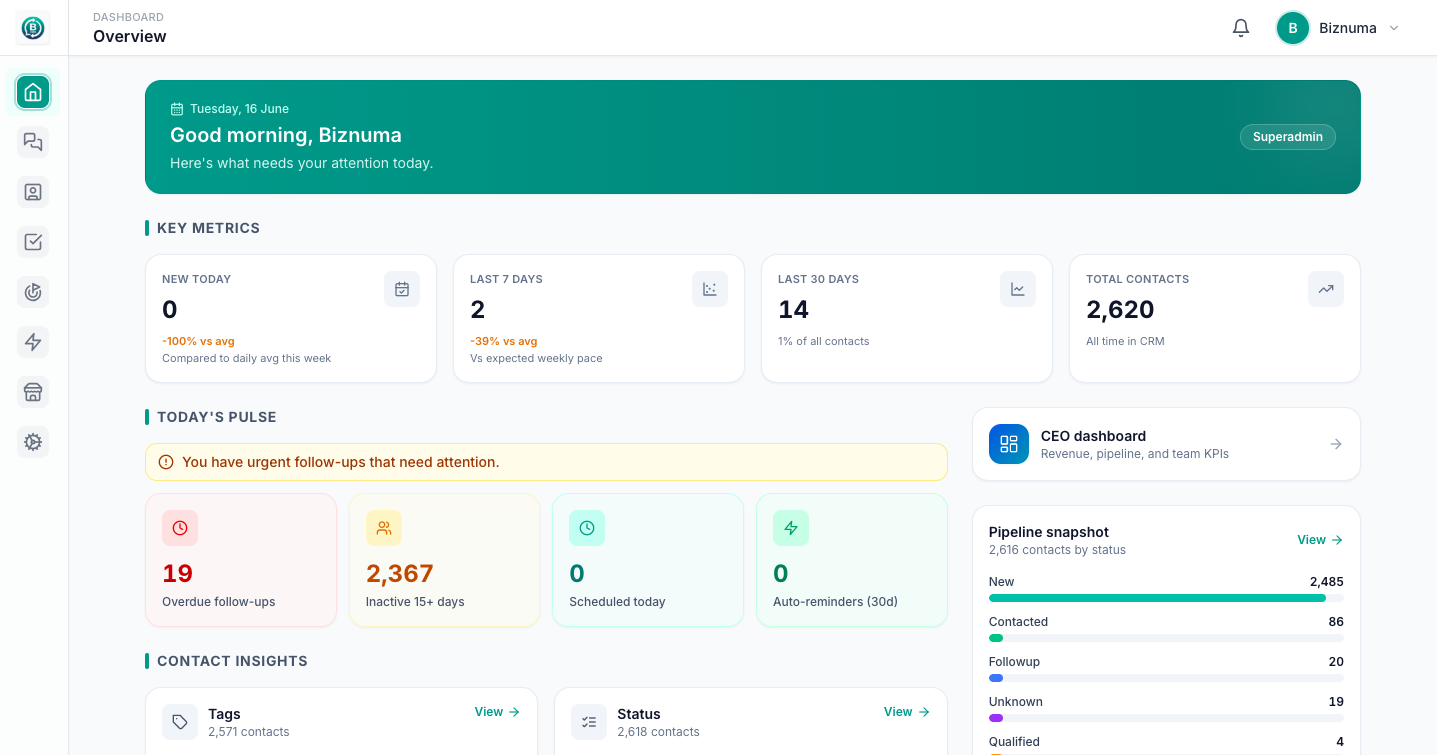Screen dimensions: 1437x755
Task: Click the blue CEO dashboard grid icon
Action: coord(1009,444)
